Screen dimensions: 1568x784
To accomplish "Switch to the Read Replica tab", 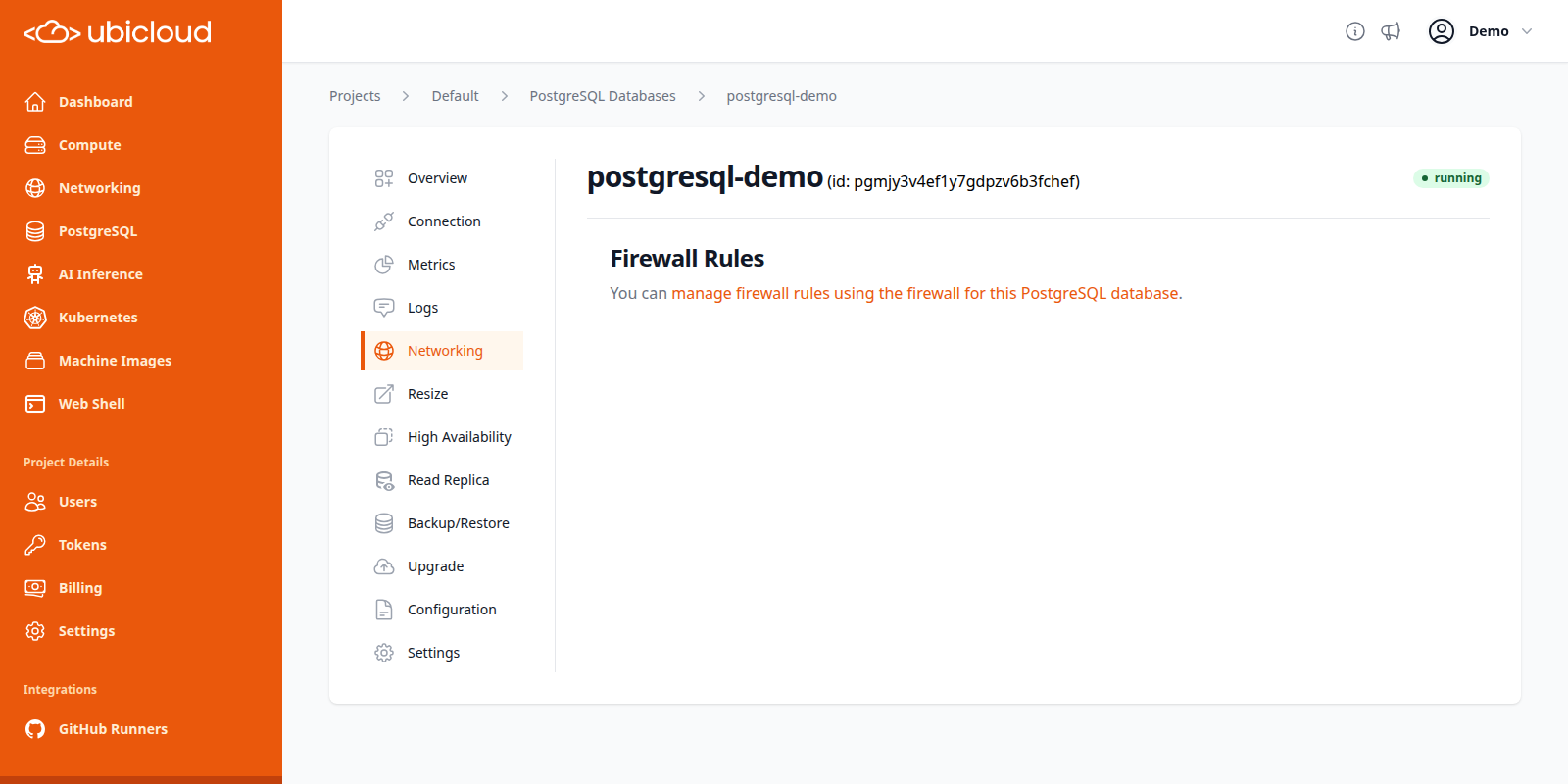I will pos(442,480).
